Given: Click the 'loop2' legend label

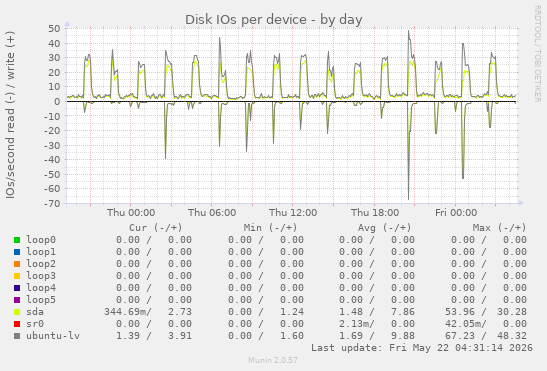Looking at the screenshot, I should coord(41,264).
